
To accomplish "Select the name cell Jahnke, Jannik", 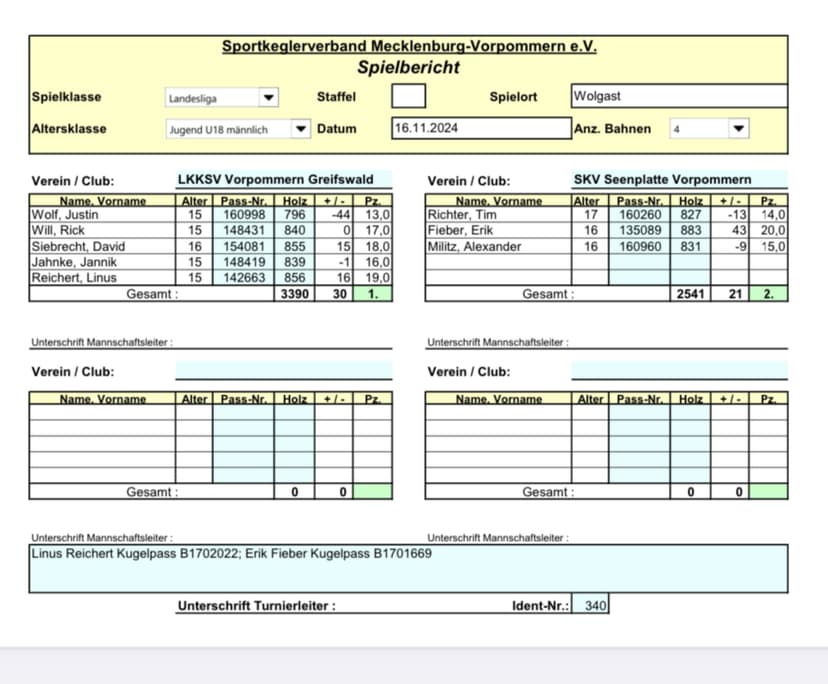I will (102, 262).
